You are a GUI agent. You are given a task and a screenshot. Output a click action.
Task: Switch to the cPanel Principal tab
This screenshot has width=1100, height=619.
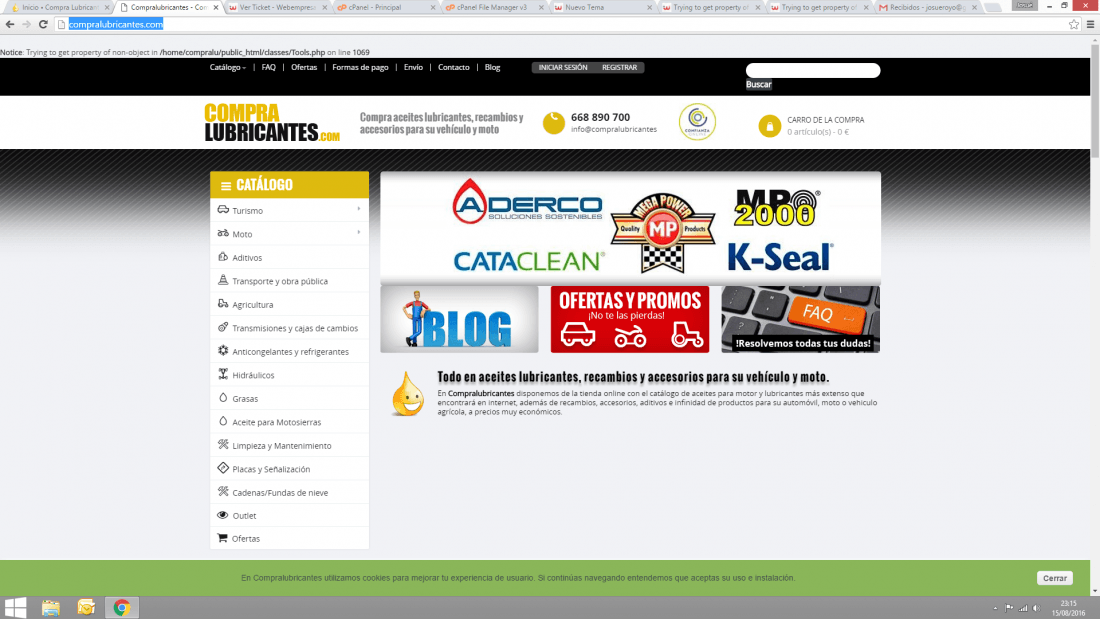click(x=384, y=8)
